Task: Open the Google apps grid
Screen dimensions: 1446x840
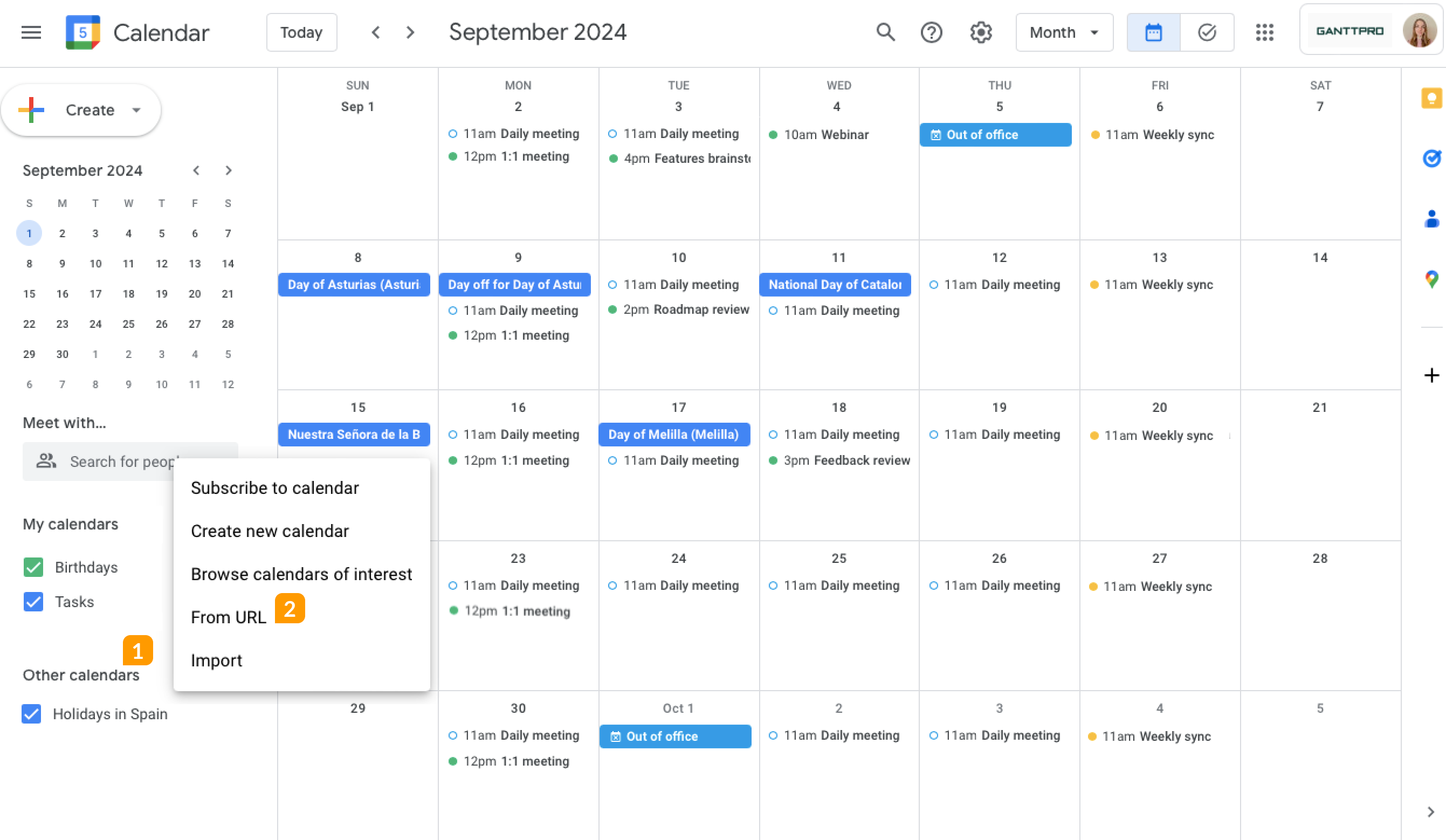Action: (1264, 32)
